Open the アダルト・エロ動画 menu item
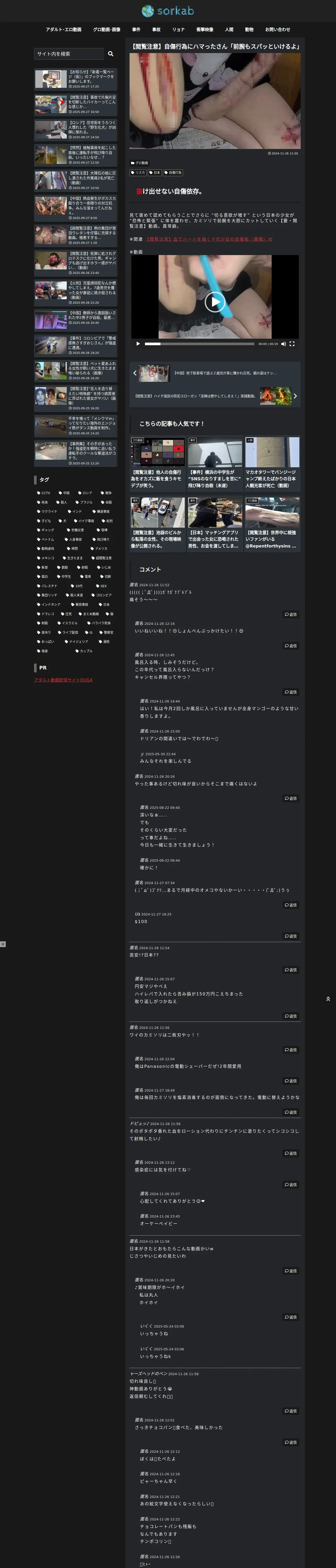This screenshot has height=1568, width=336. pyautogui.click(x=63, y=29)
